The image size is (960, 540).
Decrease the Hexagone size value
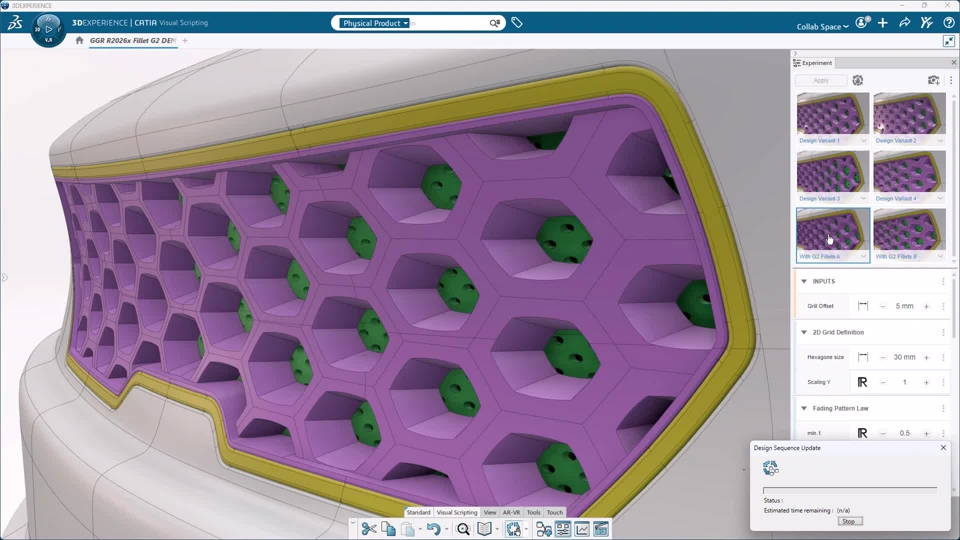(883, 357)
